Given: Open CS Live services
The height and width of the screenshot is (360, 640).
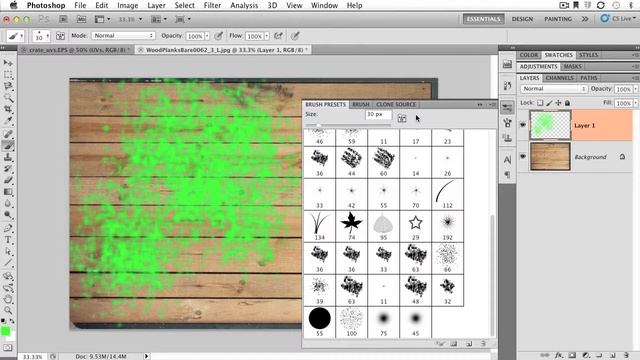Looking at the screenshot, I should (x=618, y=19).
